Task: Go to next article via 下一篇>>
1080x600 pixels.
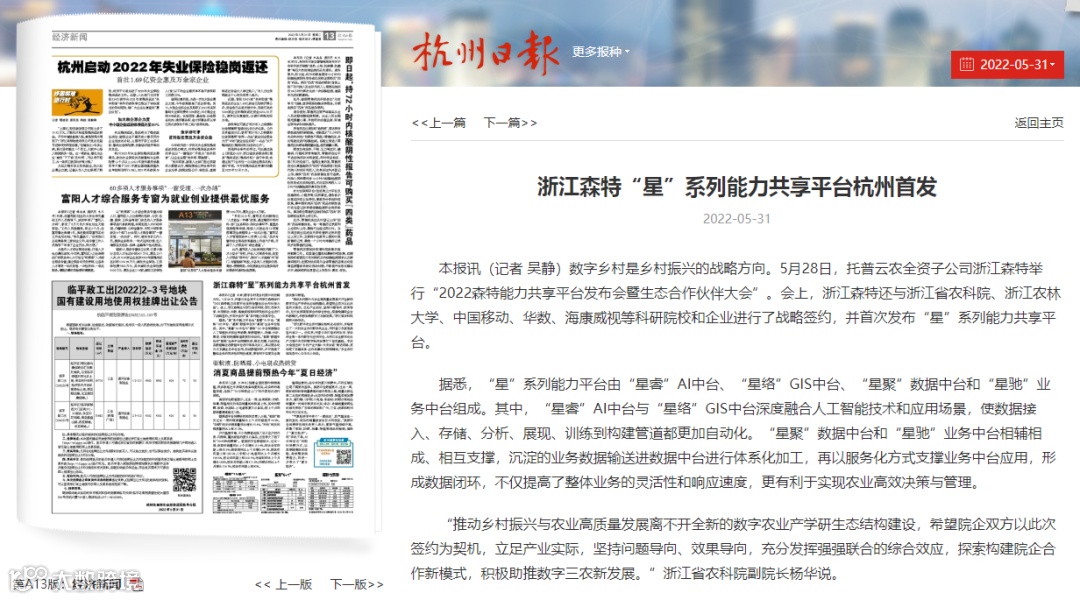Action: coord(510,123)
